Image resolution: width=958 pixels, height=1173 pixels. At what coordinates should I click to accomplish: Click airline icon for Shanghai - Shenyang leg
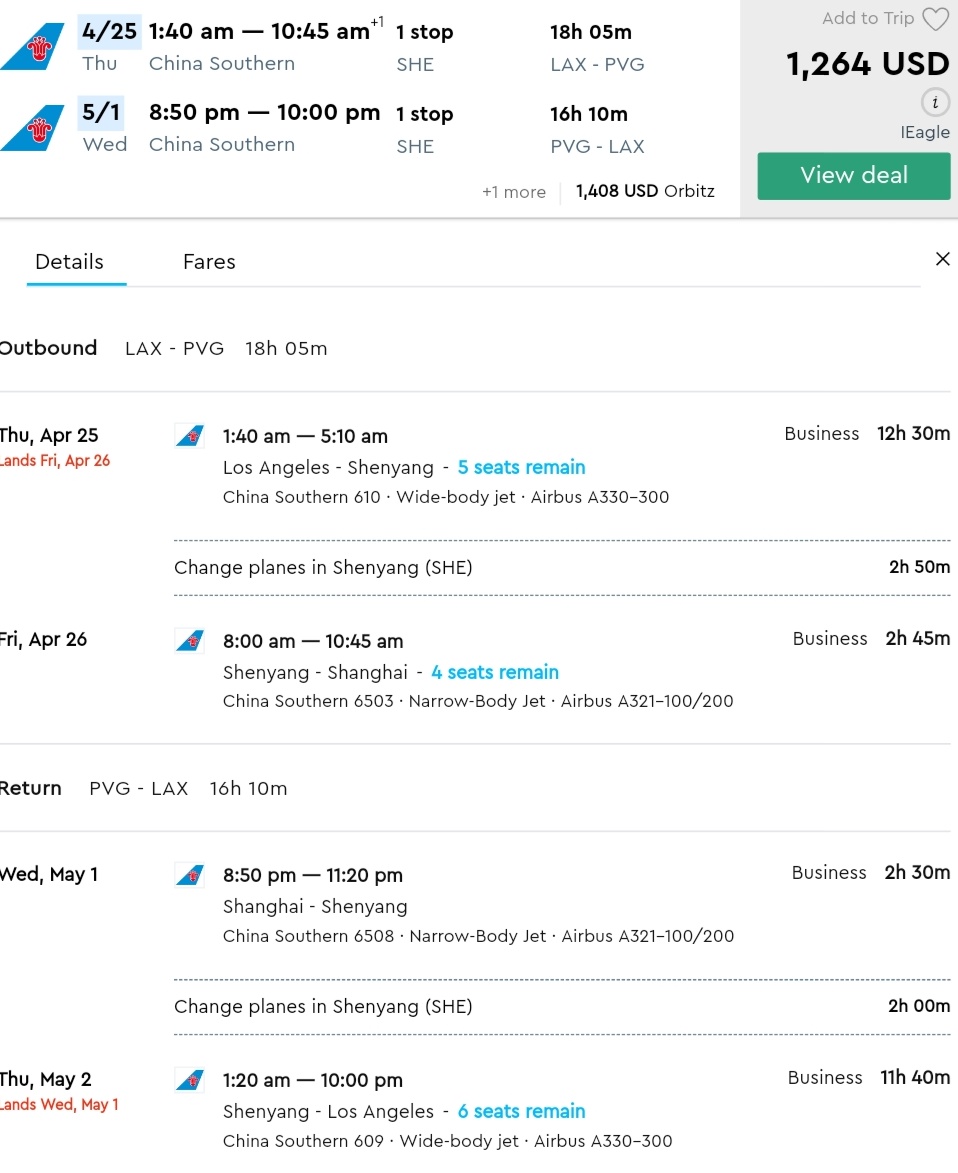pos(190,876)
